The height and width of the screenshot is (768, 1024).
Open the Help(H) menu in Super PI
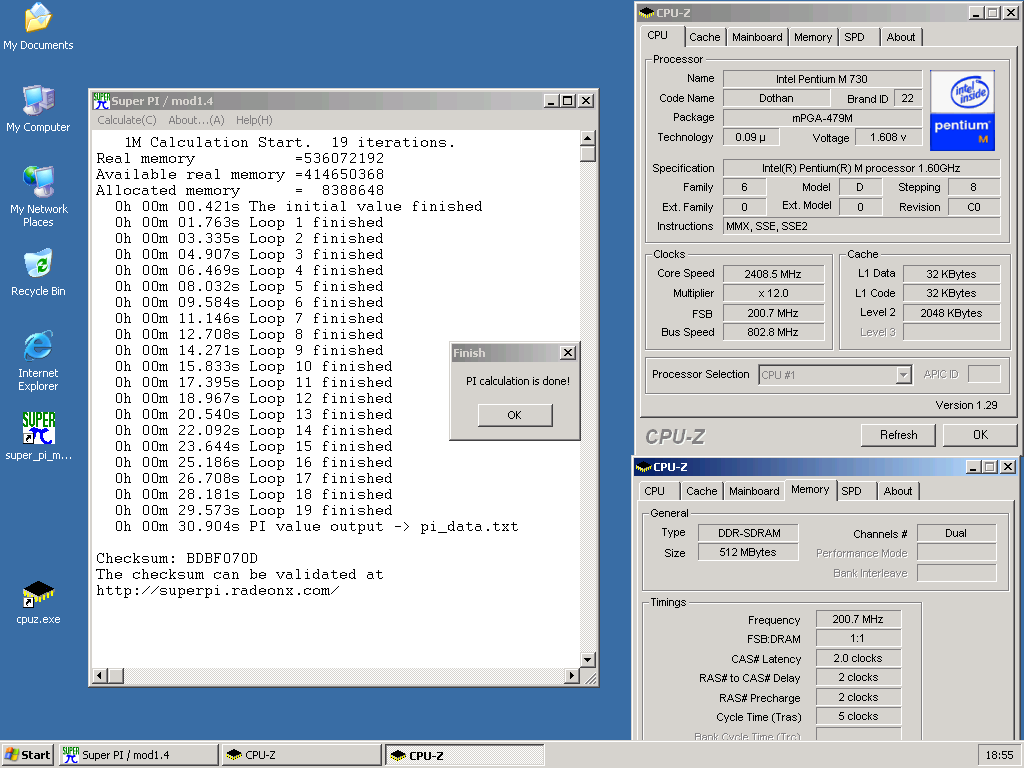[254, 120]
